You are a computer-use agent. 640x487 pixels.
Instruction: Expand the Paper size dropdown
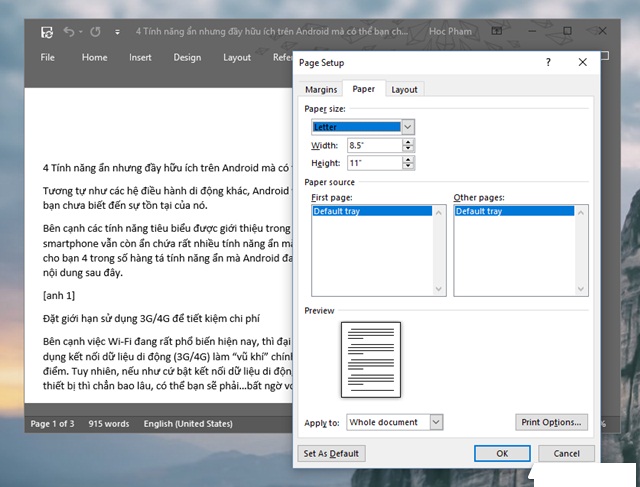(x=408, y=127)
